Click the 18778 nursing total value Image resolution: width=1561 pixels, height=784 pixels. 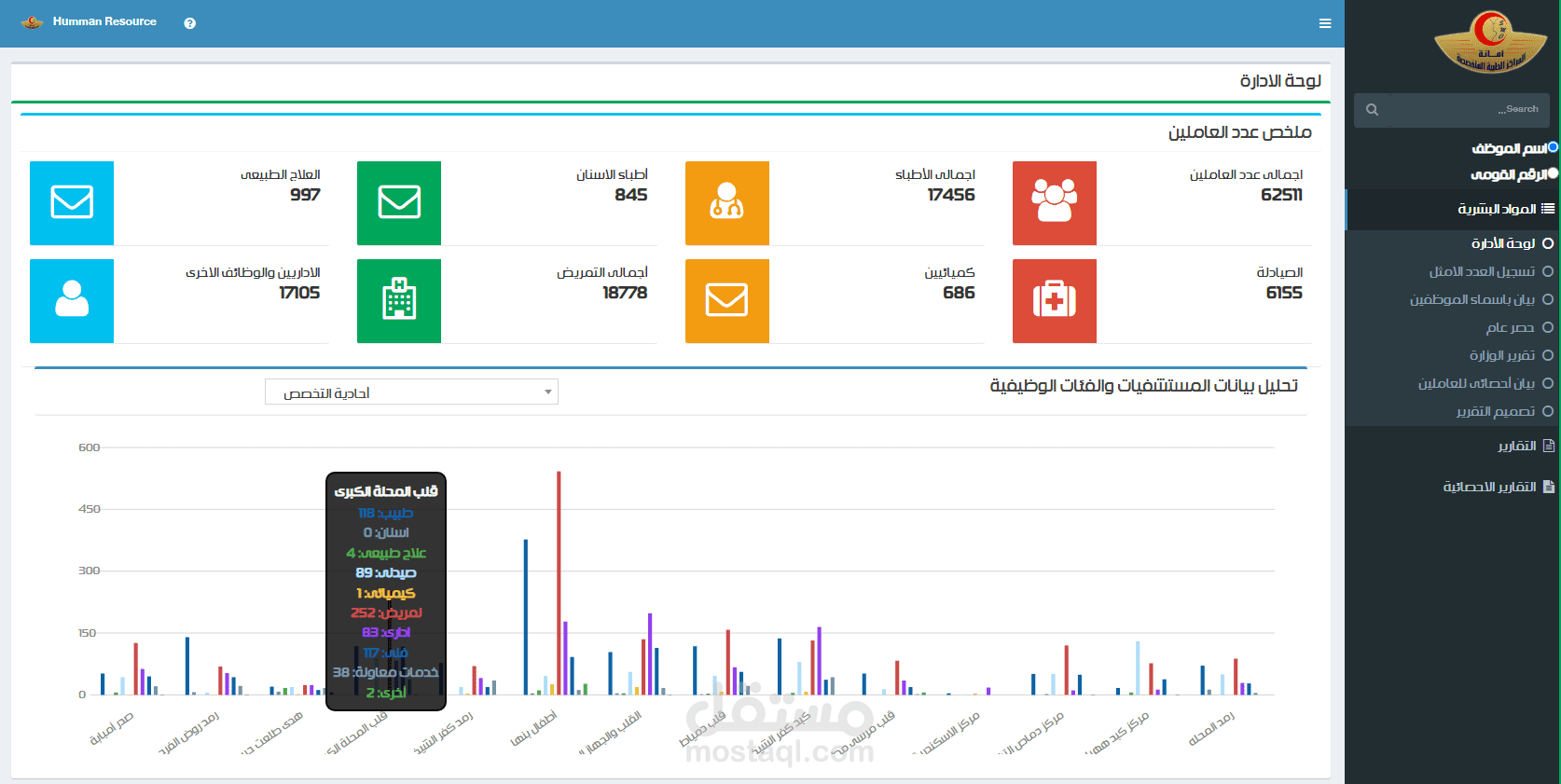click(x=625, y=293)
